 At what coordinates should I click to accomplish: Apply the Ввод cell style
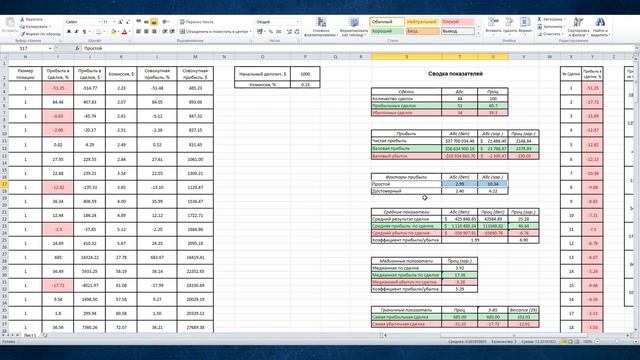422,31
